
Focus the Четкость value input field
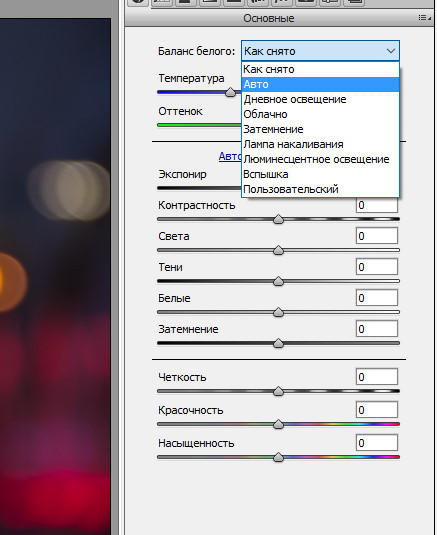coord(377,377)
